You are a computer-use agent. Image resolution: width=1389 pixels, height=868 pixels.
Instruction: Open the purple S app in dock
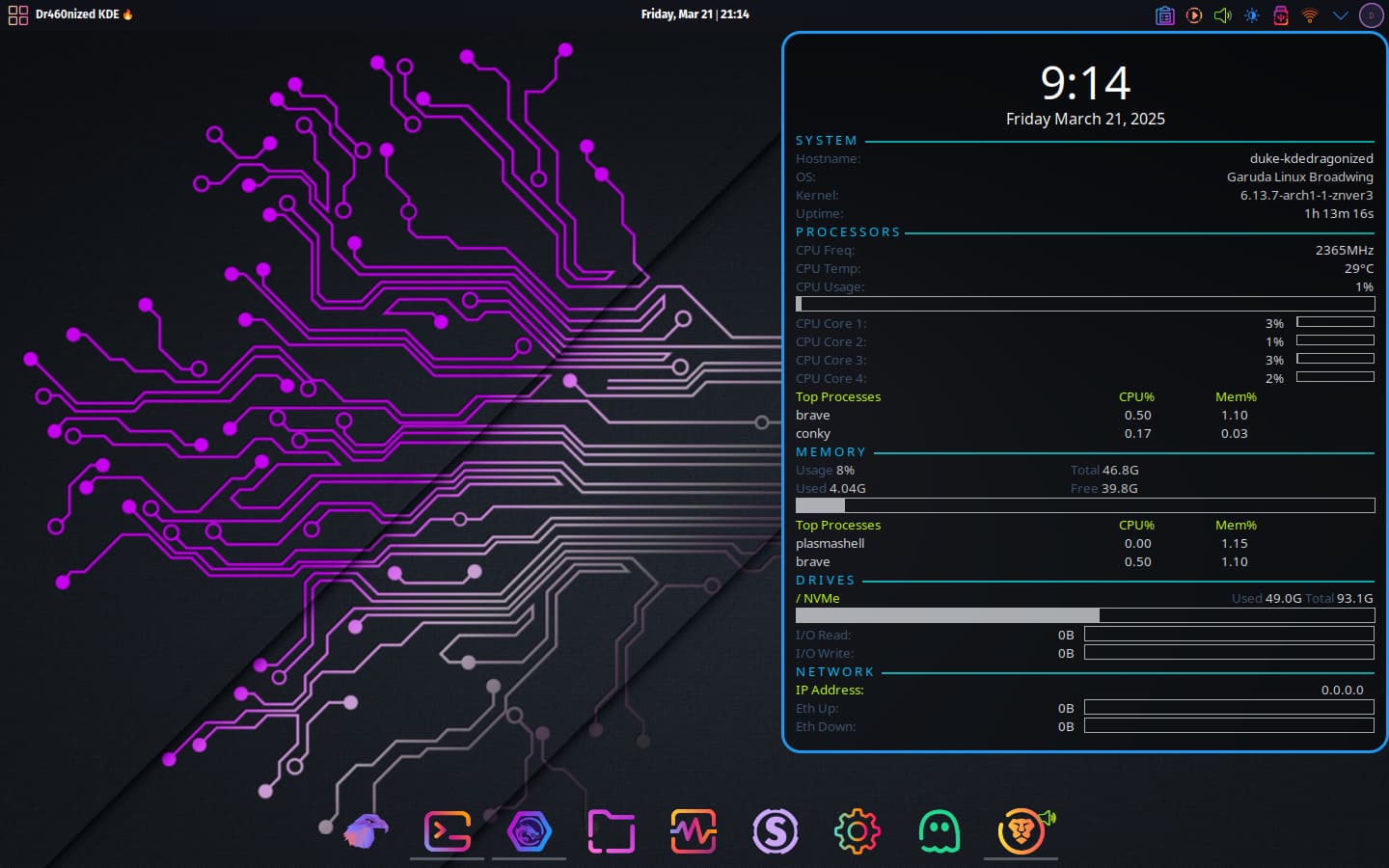coord(776,831)
